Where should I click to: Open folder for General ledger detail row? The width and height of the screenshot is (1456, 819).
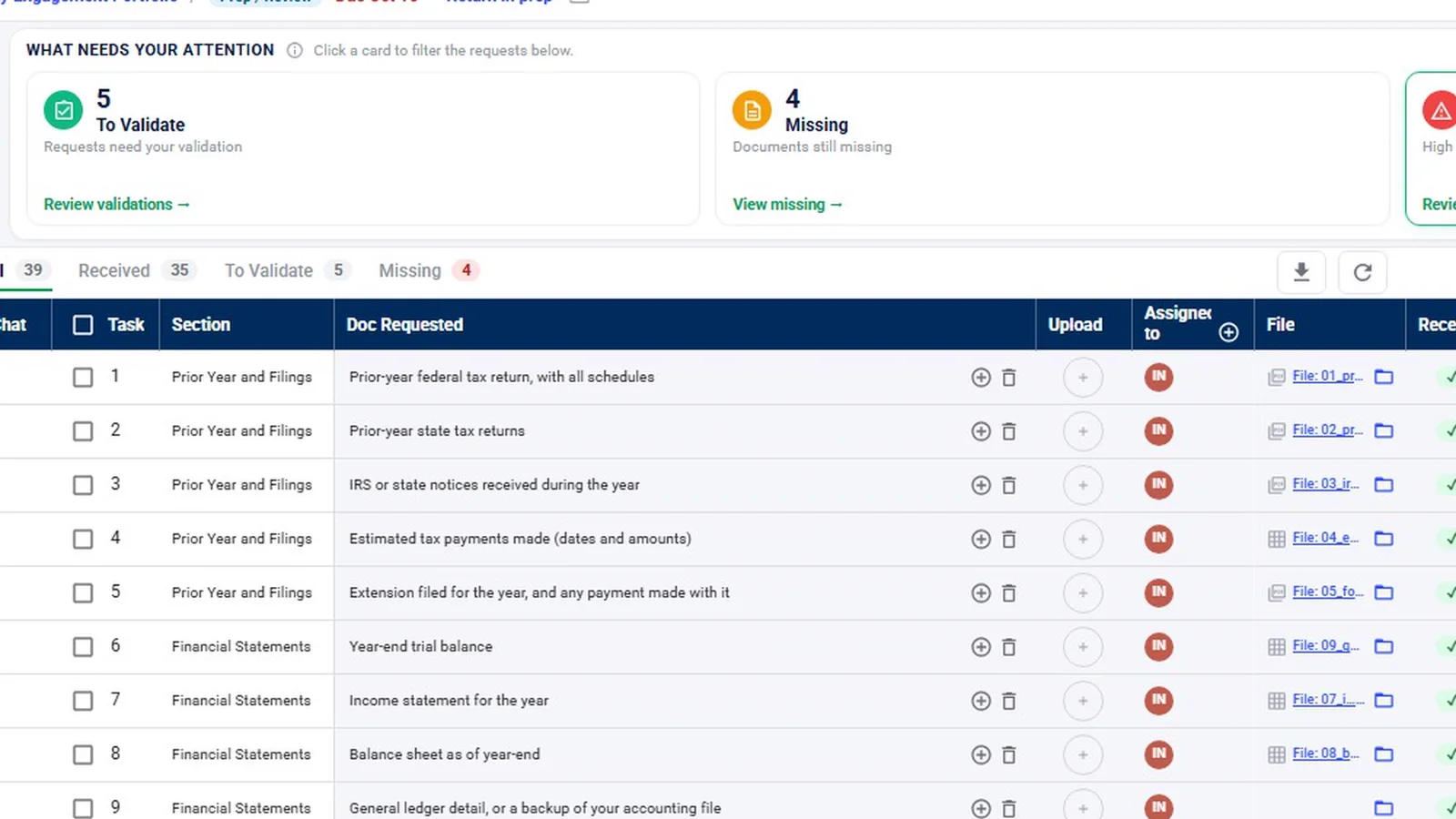click(x=1384, y=808)
